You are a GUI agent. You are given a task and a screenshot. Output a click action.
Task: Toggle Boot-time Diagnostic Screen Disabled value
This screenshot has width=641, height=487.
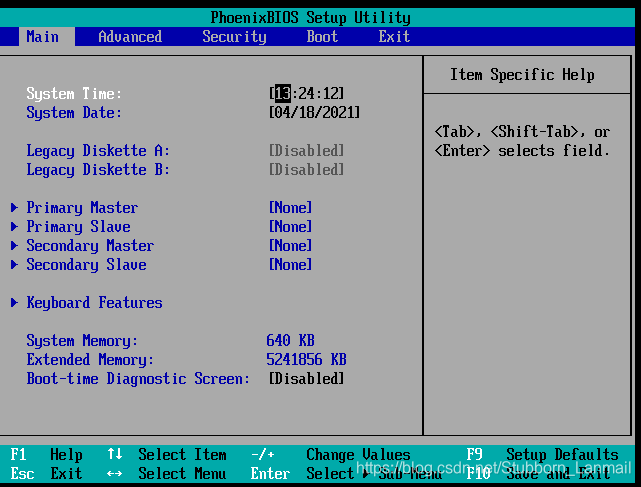coord(307,379)
